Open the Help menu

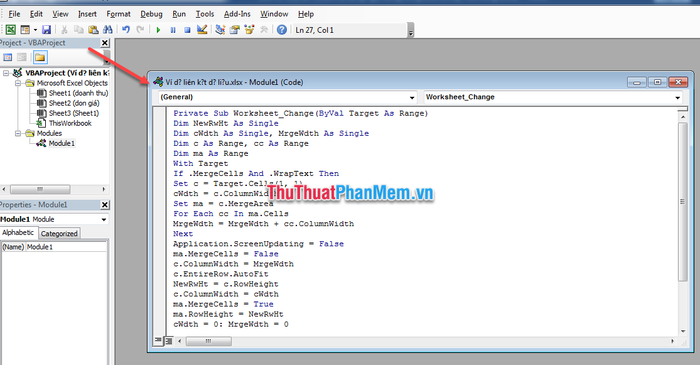point(306,14)
